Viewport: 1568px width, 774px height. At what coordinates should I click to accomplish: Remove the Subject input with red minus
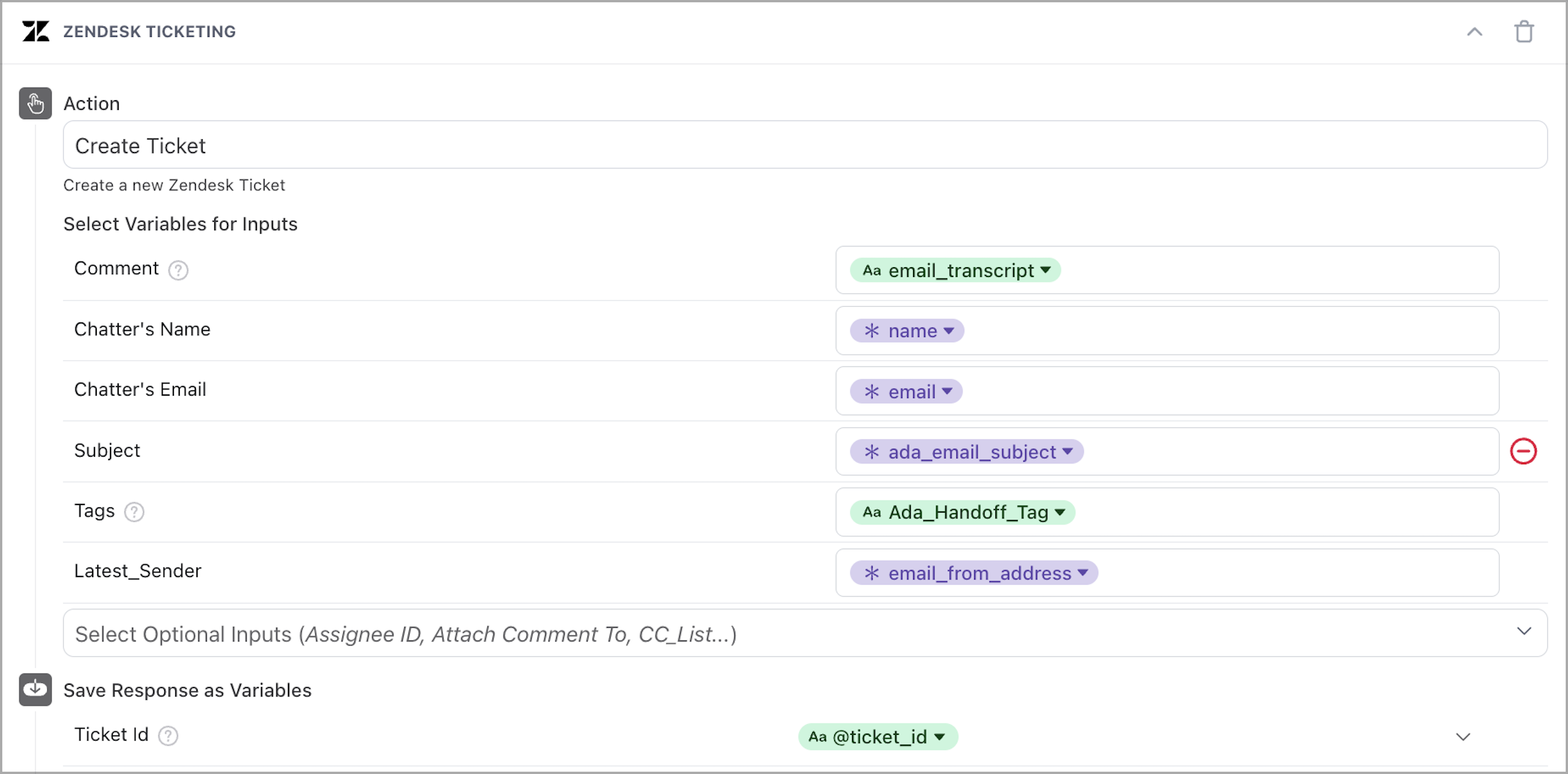point(1523,451)
